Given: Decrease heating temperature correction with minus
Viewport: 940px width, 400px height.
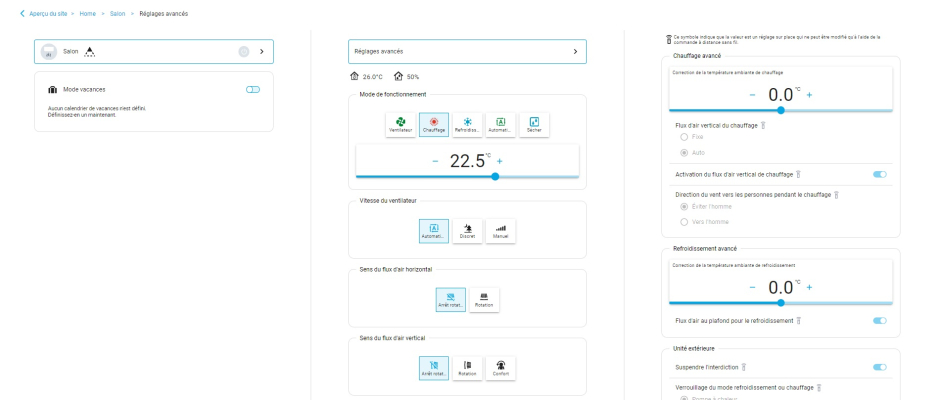Looking at the screenshot, I should point(752,95).
